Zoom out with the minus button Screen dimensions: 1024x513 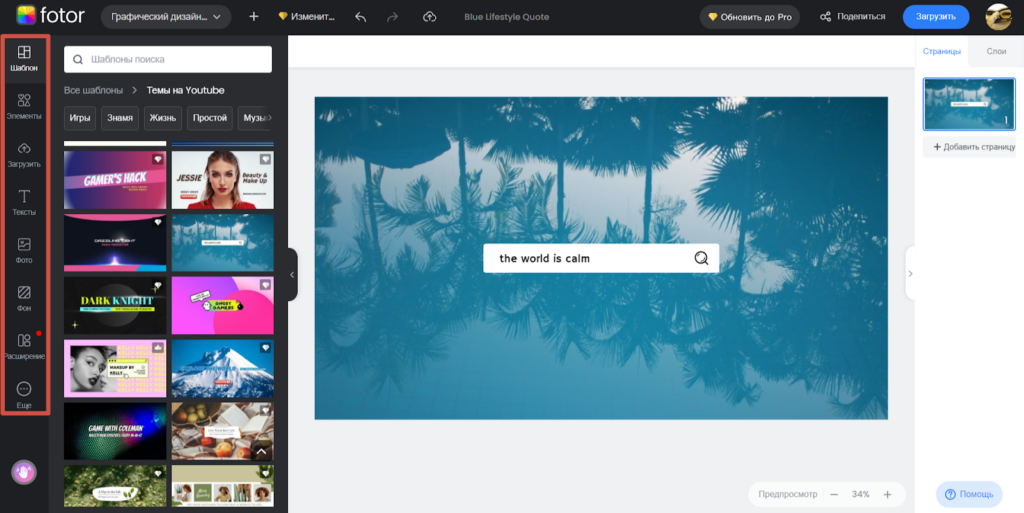pos(834,495)
